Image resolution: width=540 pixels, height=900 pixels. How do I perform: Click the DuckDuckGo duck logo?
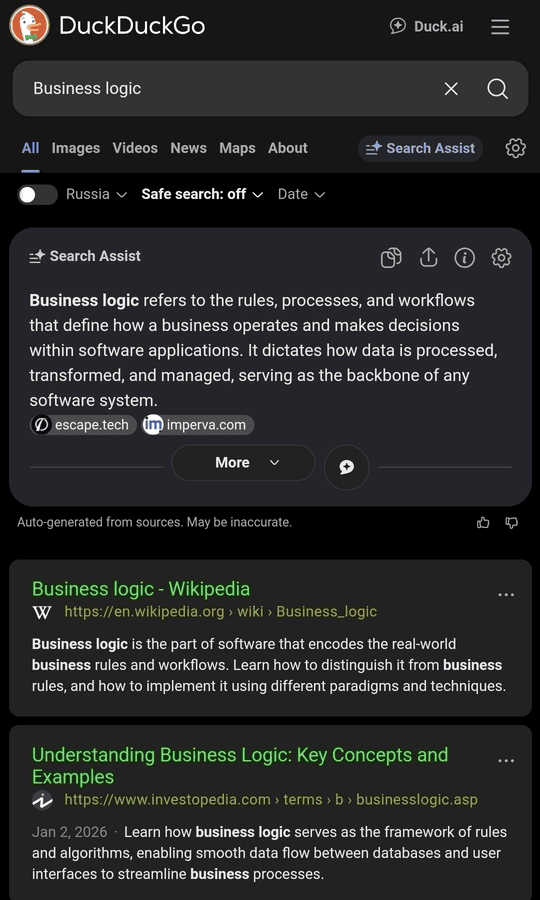pos(29,25)
